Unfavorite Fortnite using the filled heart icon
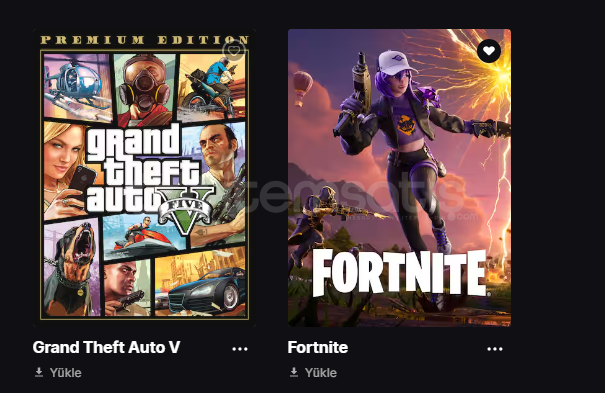The image size is (605, 393). pyautogui.click(x=489, y=51)
